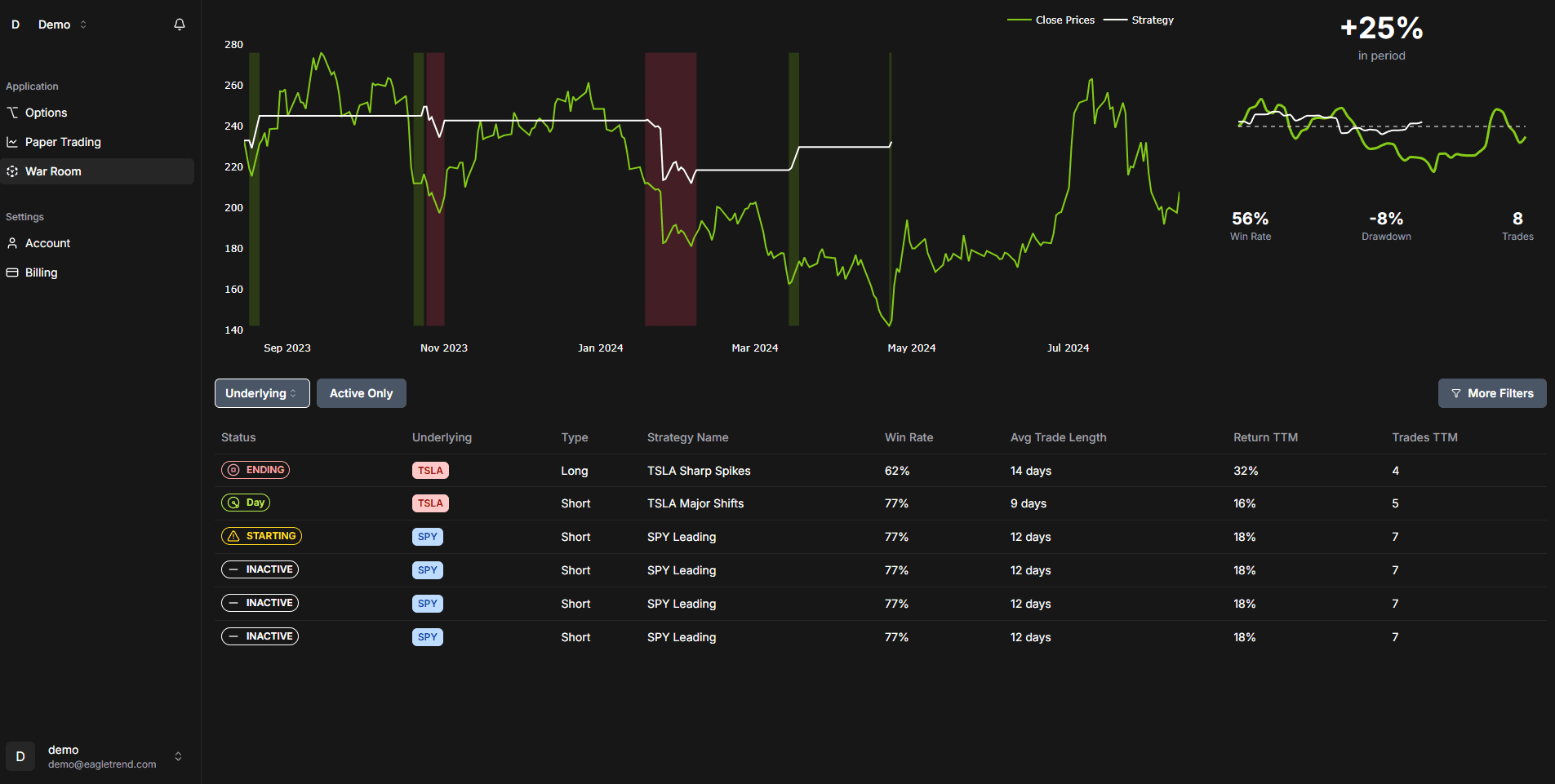Click the mini performance sparkline chart
This screenshot has width=1555, height=784.
(x=1382, y=135)
